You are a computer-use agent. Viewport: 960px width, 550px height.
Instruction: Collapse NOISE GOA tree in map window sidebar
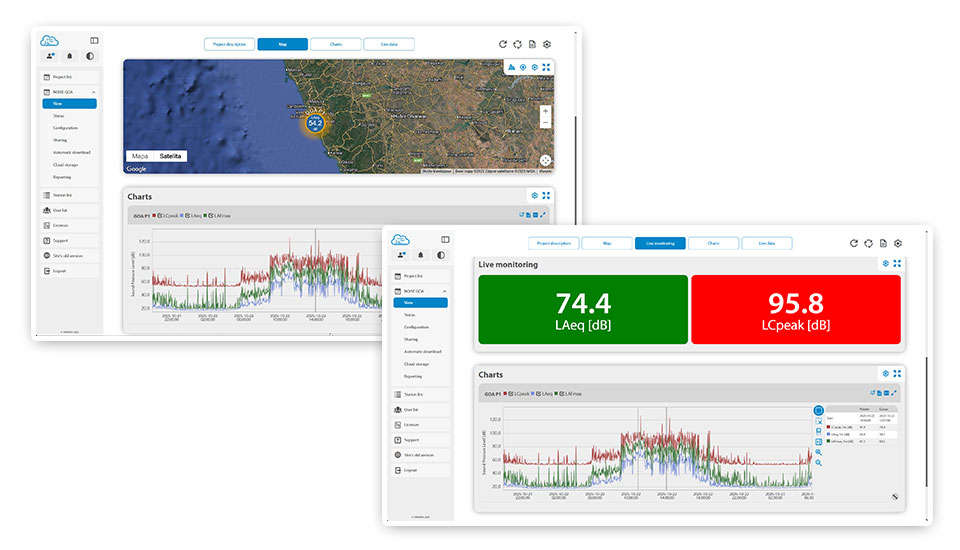tap(93, 91)
